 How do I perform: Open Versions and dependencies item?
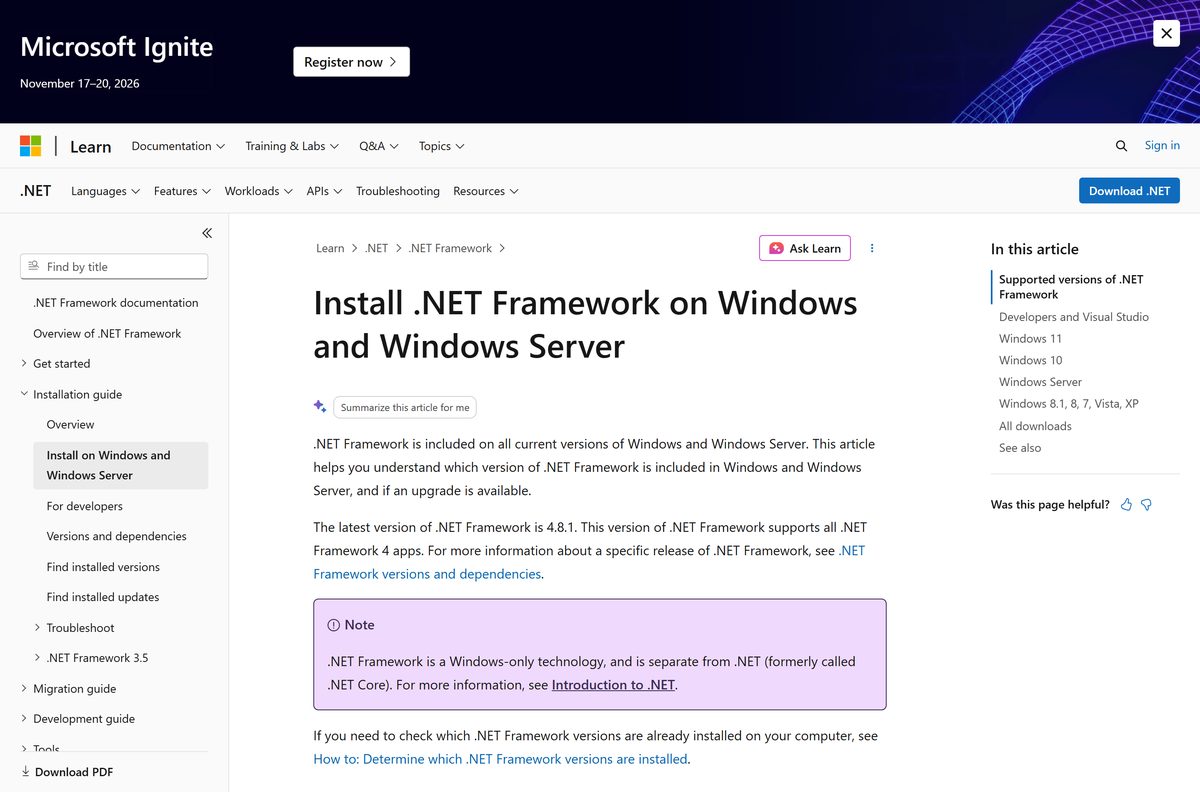(x=116, y=536)
